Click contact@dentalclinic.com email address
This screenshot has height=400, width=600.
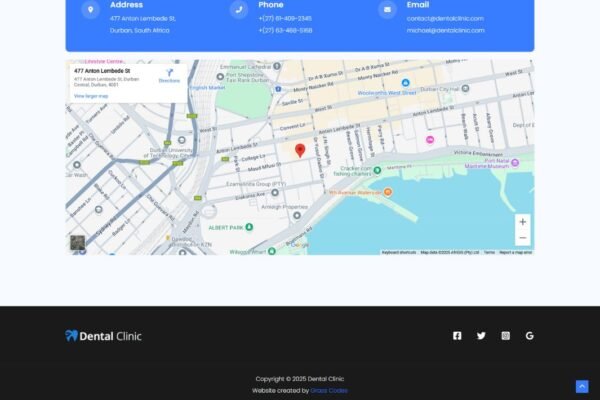coord(445,18)
